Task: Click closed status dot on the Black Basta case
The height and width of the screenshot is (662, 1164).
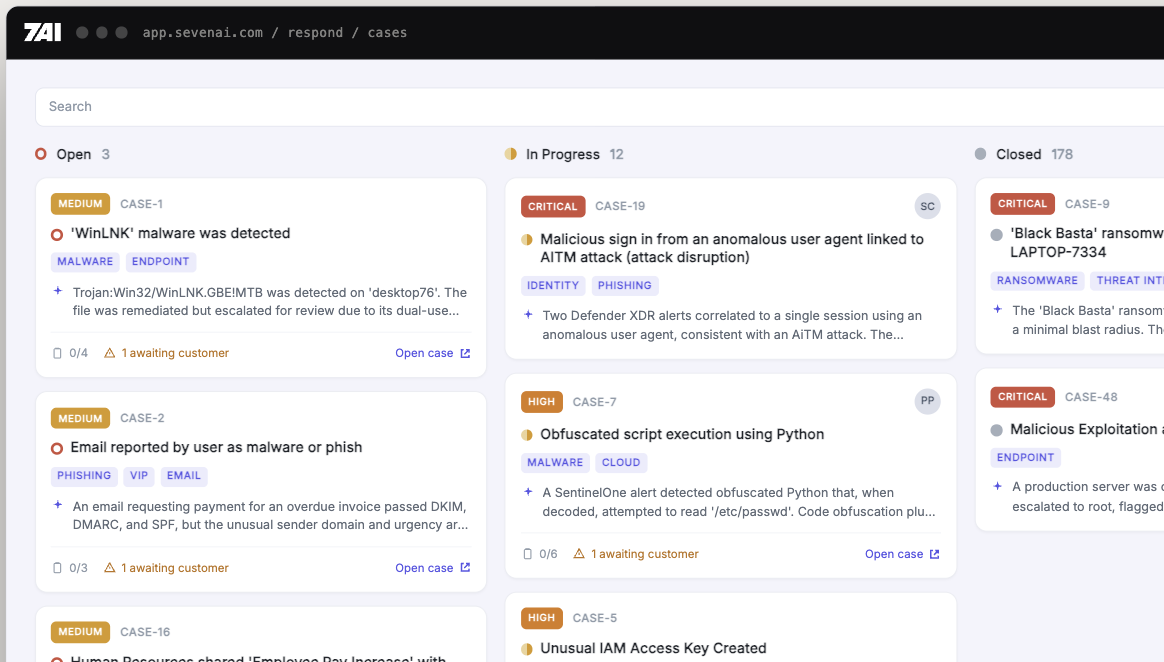Action: point(996,235)
